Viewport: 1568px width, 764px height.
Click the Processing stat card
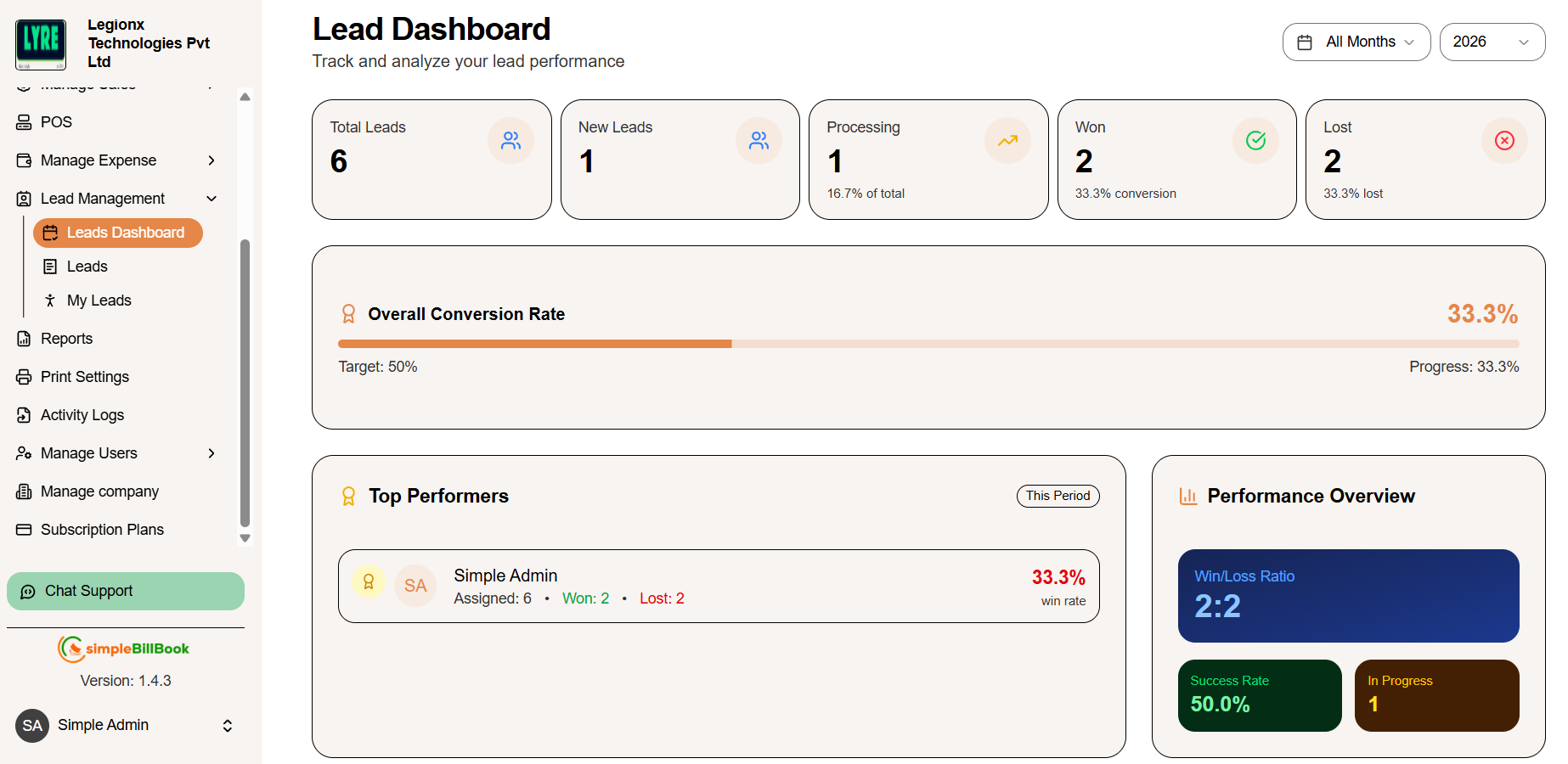coord(928,160)
